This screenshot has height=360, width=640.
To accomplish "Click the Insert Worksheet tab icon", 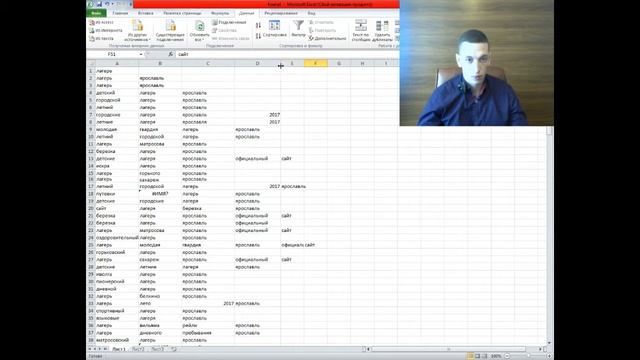I will click(174, 349).
